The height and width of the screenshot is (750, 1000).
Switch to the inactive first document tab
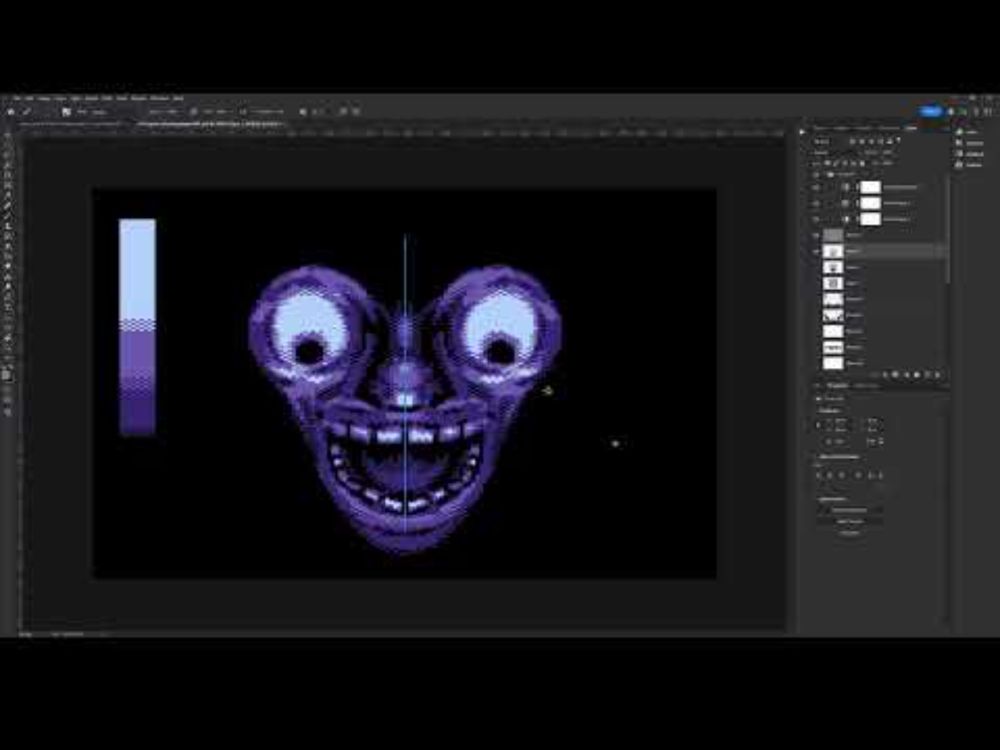(70, 124)
